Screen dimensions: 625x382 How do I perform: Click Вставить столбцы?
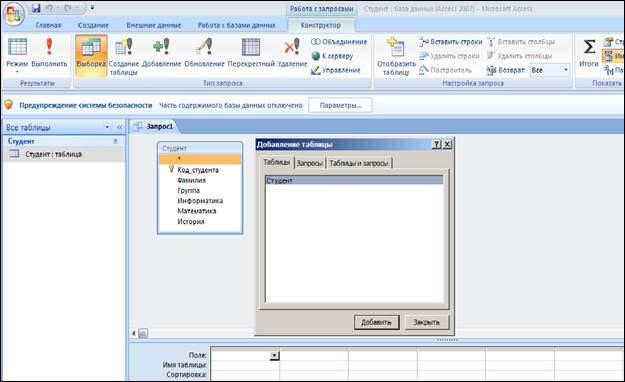point(521,41)
